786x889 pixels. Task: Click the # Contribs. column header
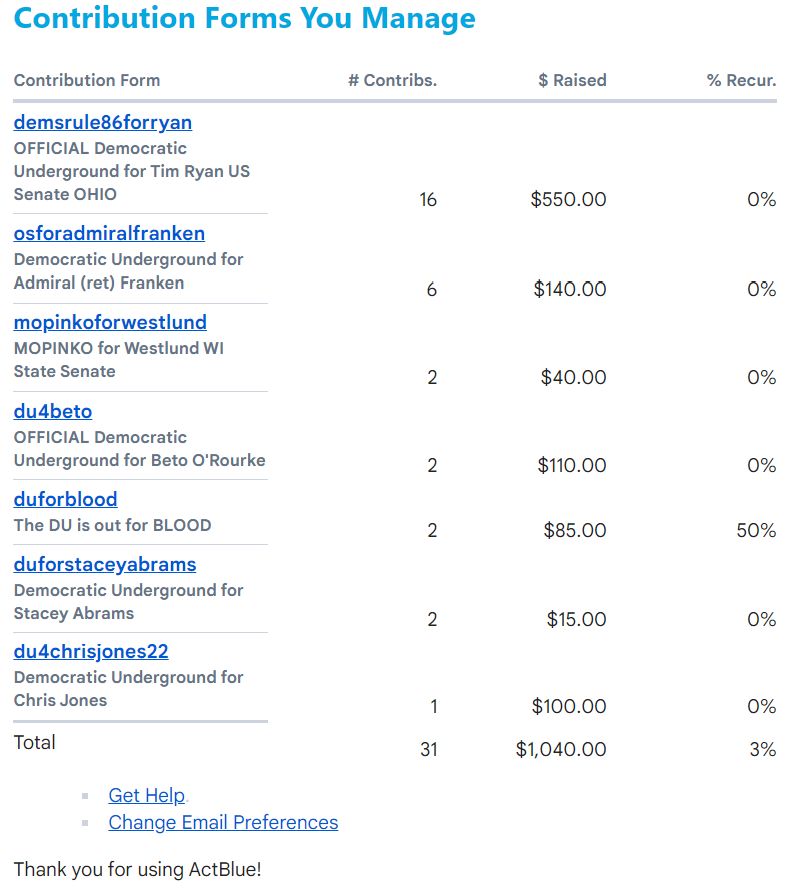(x=392, y=81)
